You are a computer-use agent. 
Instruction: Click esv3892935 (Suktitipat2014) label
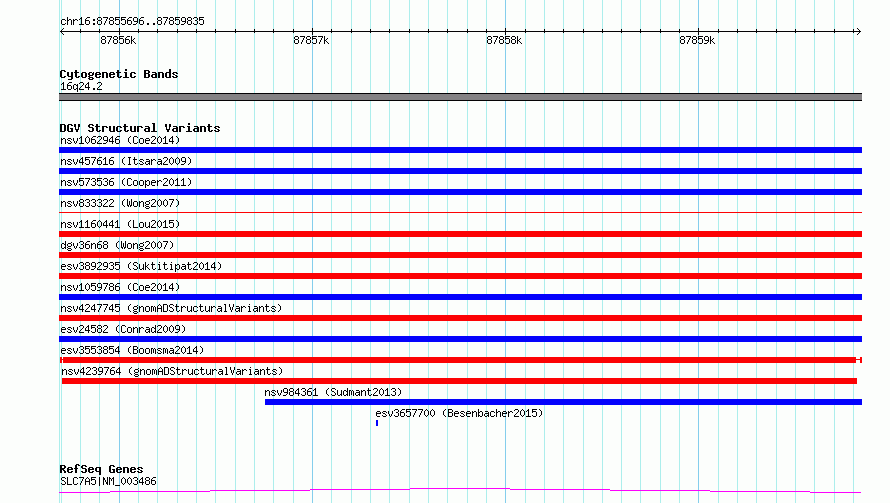click(x=141, y=266)
